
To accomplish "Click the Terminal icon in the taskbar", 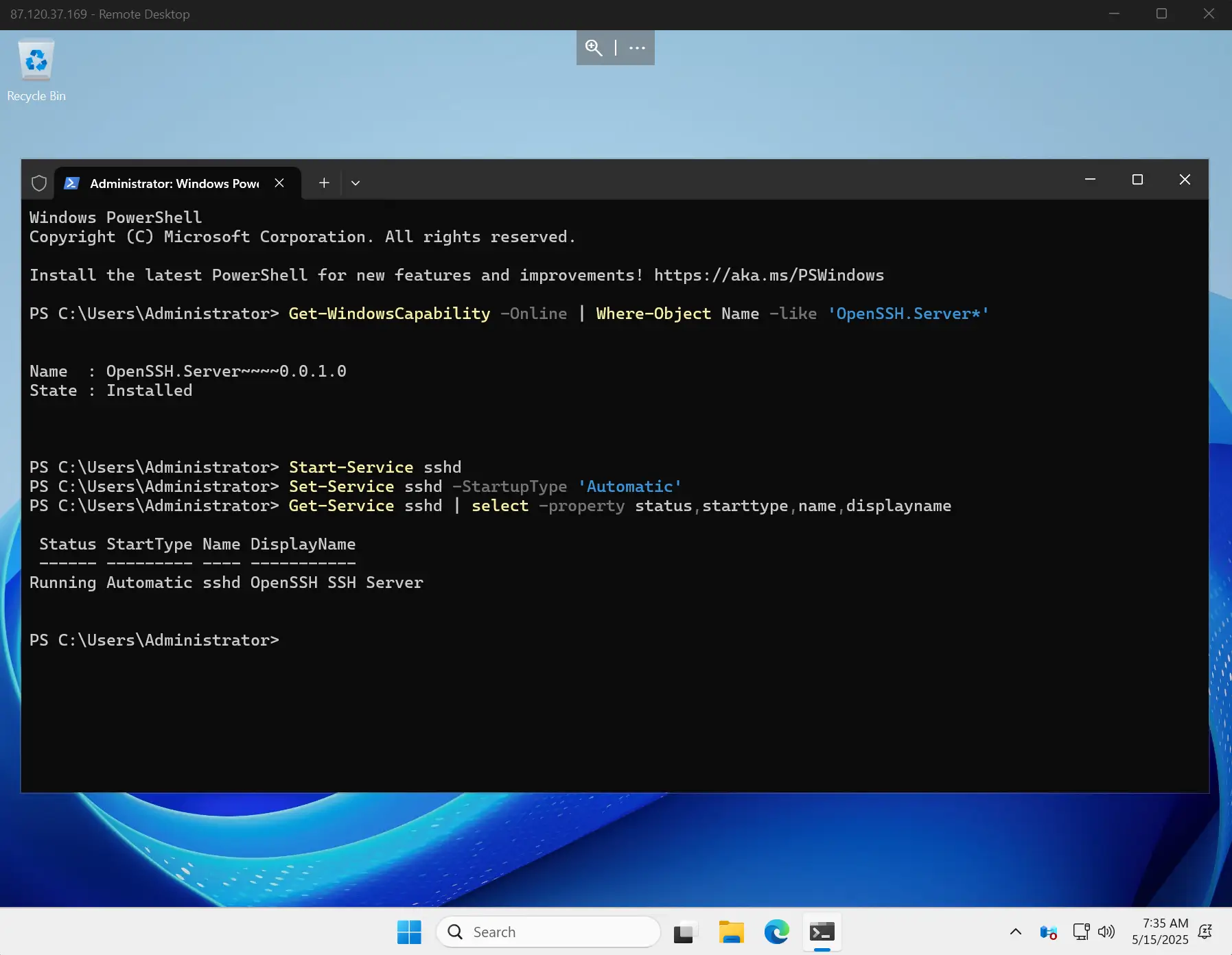I will [x=822, y=932].
